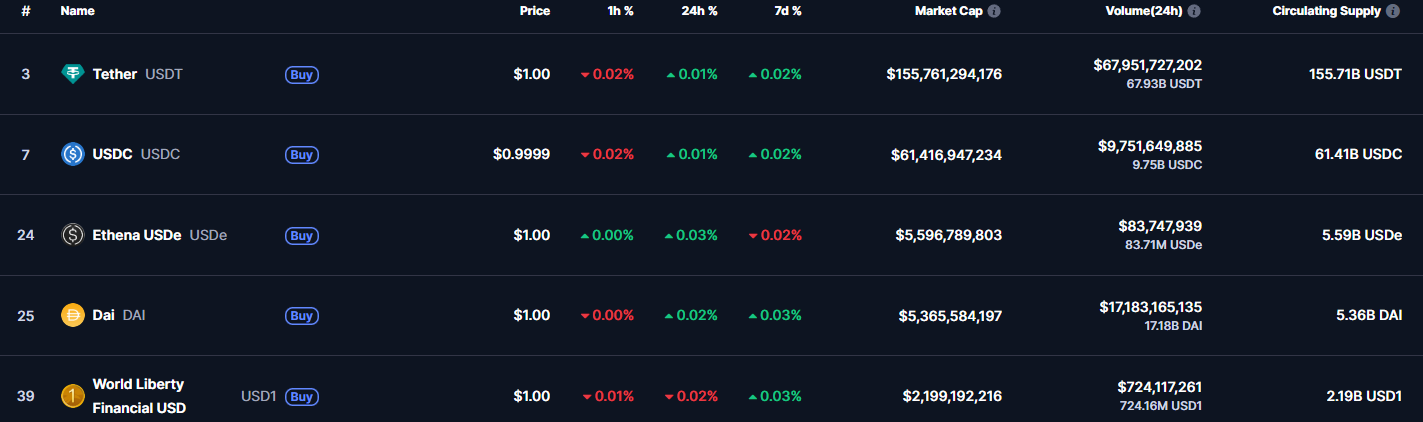Image resolution: width=1423 pixels, height=422 pixels.
Task: Sort table by Price column header
Action: click(535, 11)
